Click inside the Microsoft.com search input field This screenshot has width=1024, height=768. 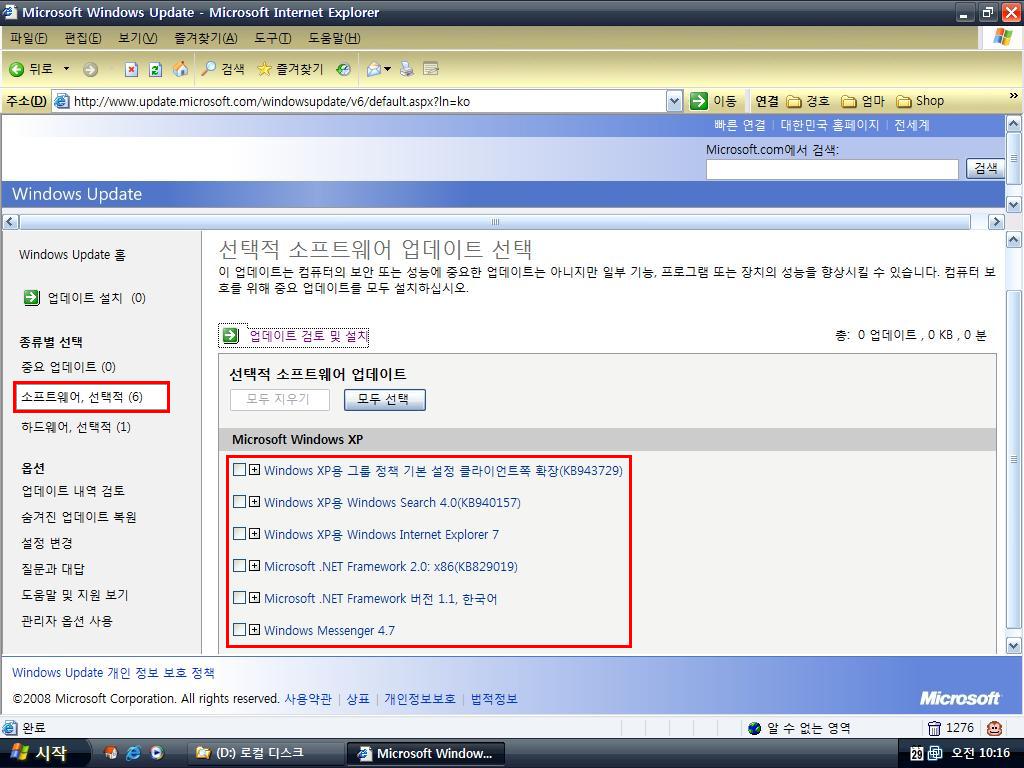[x=832, y=168]
